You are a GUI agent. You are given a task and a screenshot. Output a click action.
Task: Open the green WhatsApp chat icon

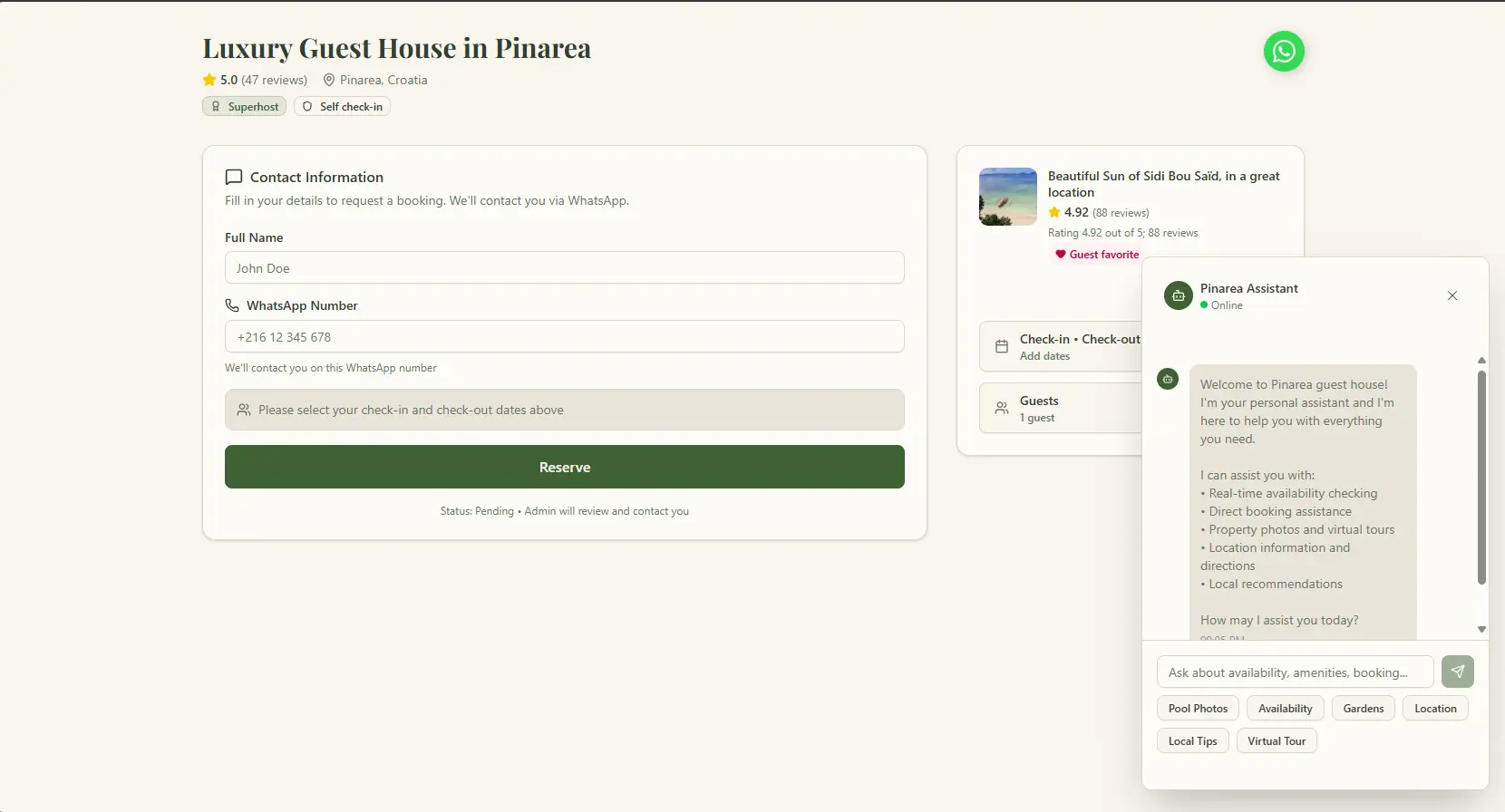[1284, 52]
